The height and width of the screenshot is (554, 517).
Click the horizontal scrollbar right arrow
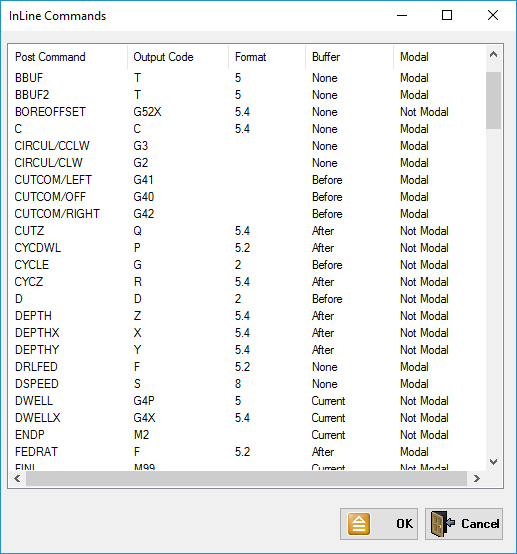point(476,478)
